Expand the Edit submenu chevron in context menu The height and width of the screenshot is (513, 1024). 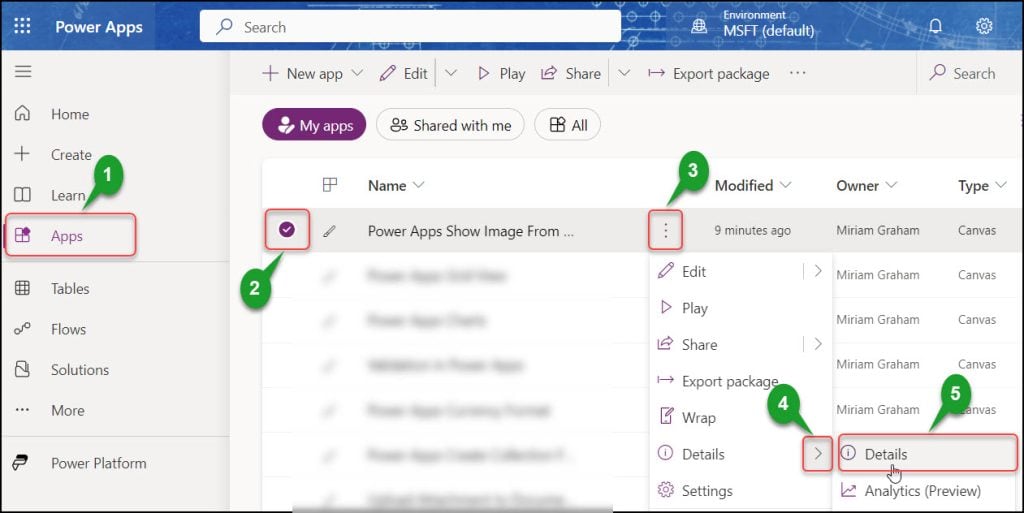pos(818,271)
